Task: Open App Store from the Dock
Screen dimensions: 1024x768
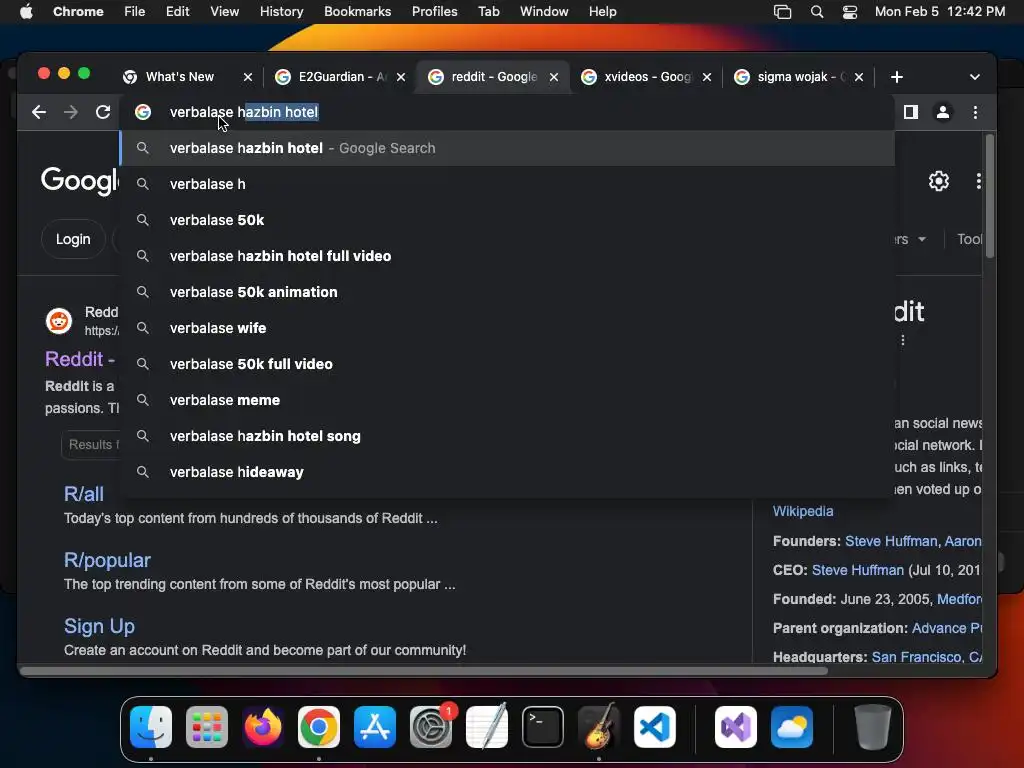Action: click(375, 727)
